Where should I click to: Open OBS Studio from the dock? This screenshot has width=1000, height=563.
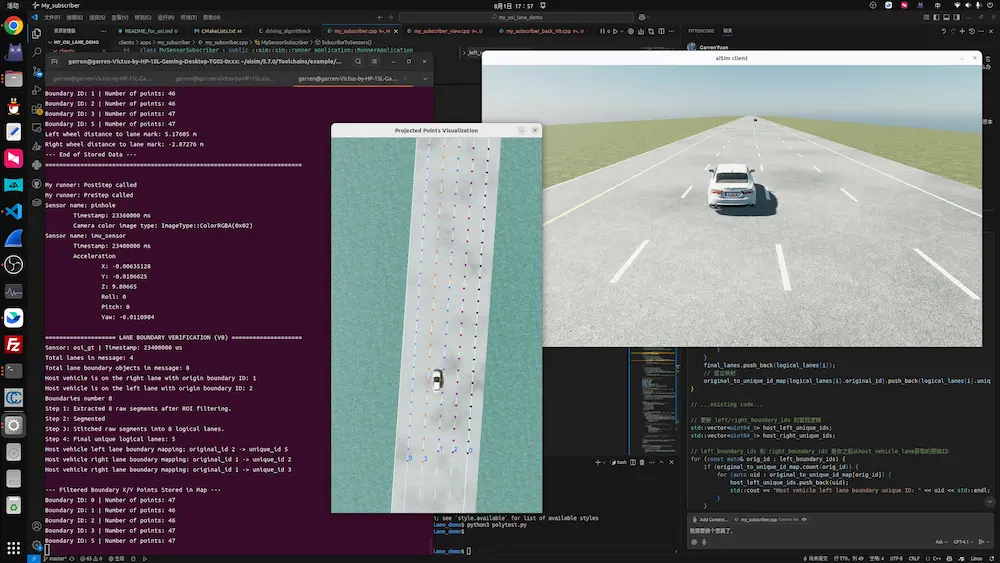(x=13, y=265)
